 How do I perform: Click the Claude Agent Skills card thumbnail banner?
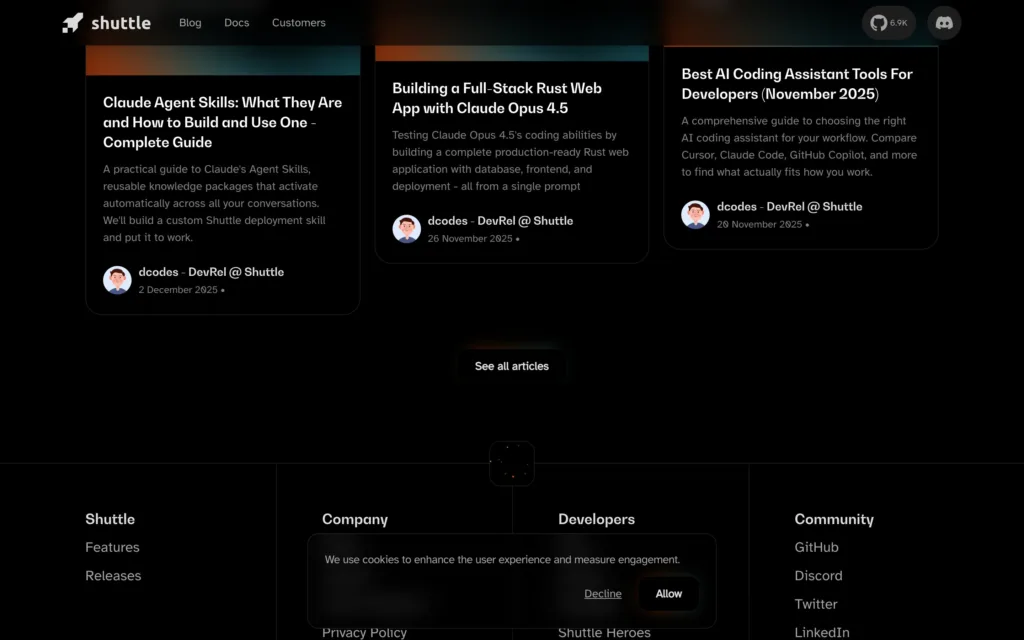pos(223,60)
